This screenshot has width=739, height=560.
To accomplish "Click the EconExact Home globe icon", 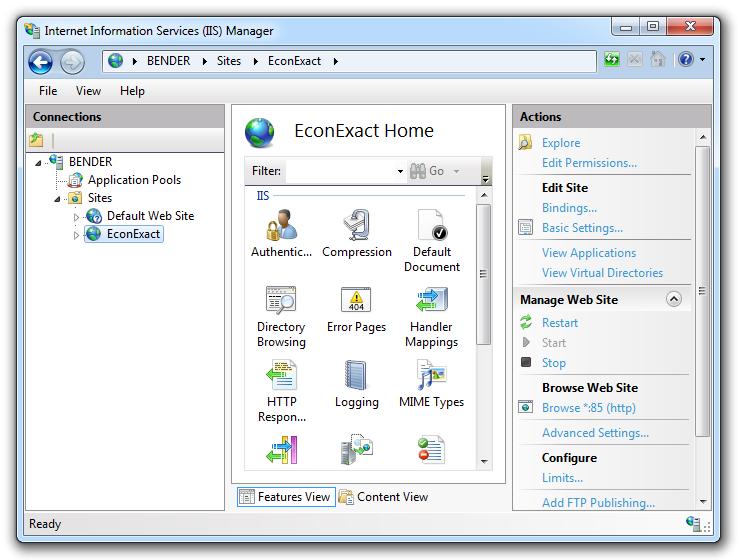I will click(x=259, y=132).
